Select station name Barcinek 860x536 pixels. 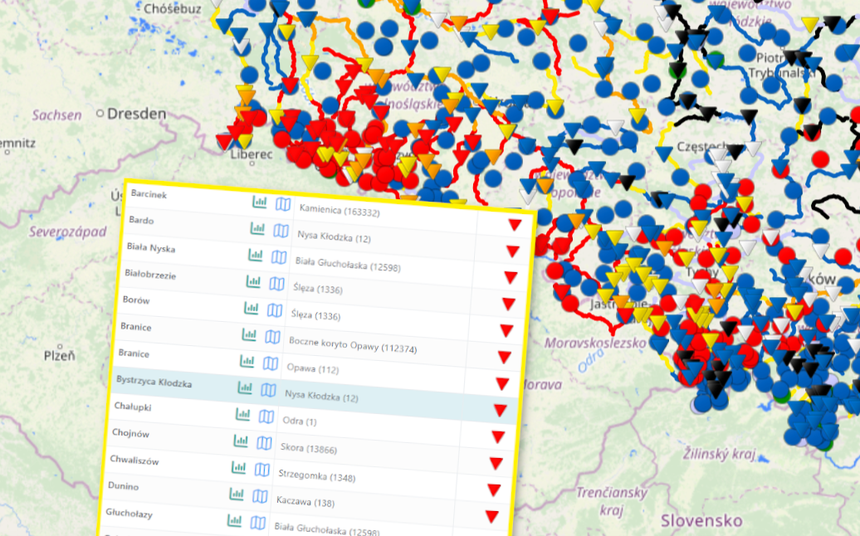pos(149,194)
